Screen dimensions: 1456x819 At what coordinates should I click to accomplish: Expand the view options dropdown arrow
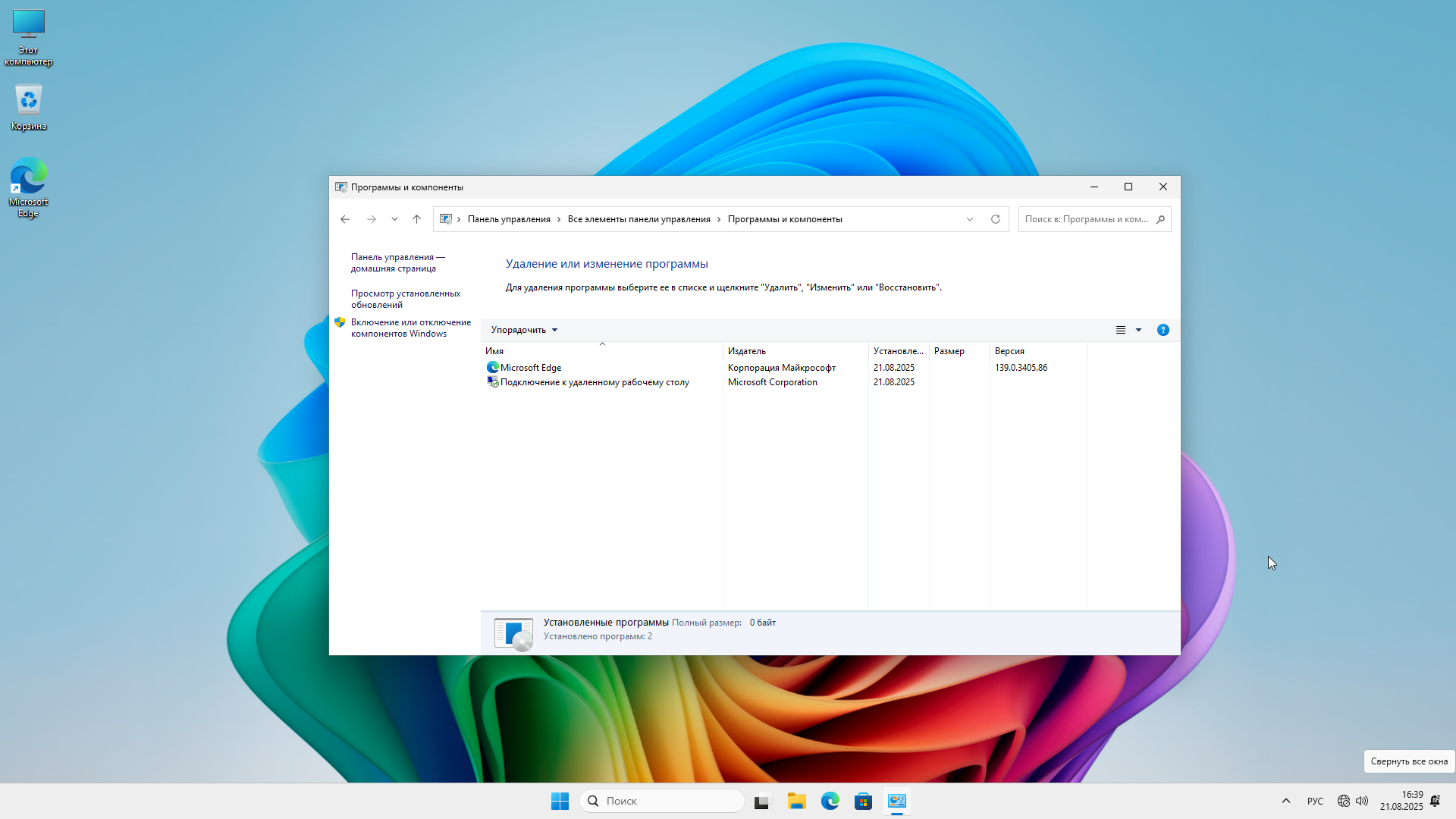(x=1138, y=330)
